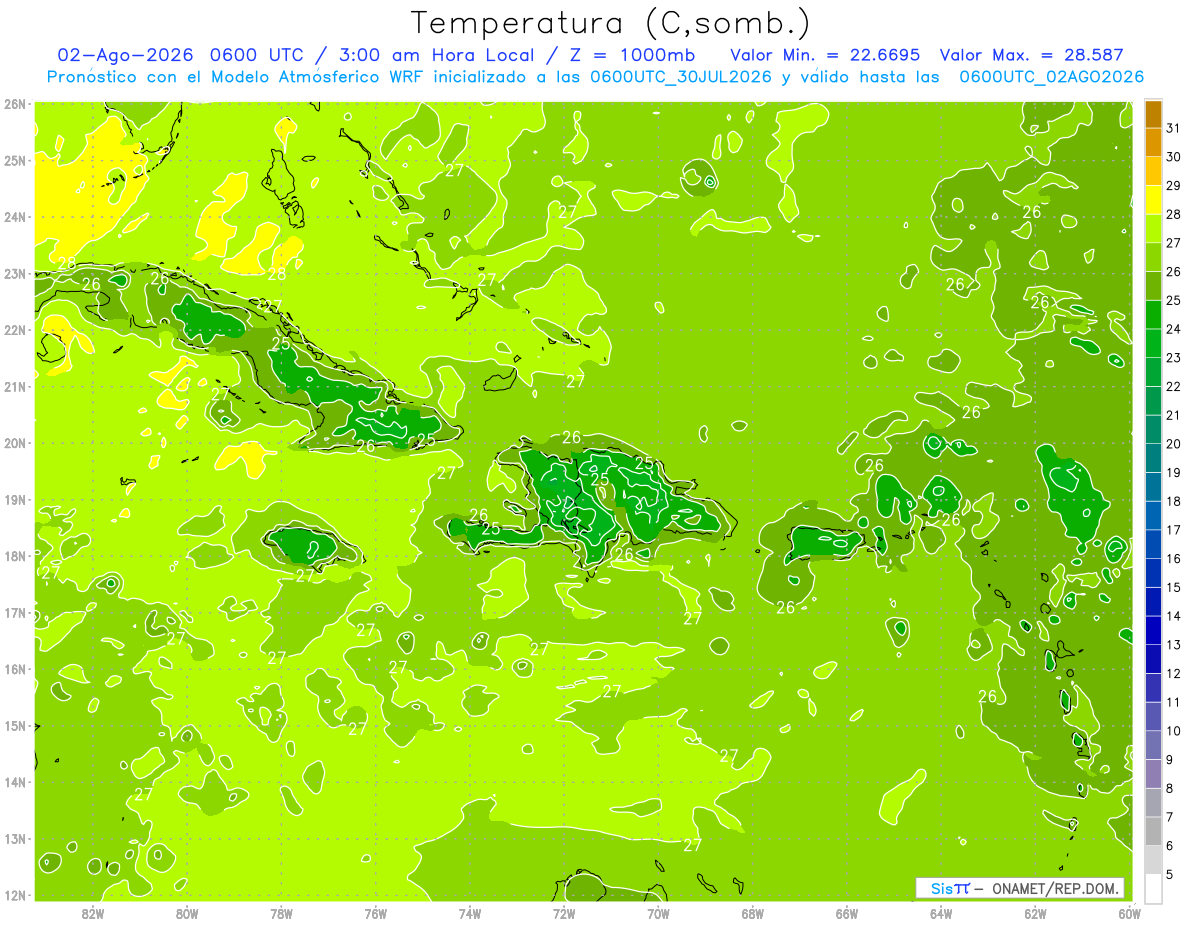This screenshot has width=1200, height=927.
Task: Click the yellow color bar segment between 28 and 29
Action: coord(1153,200)
